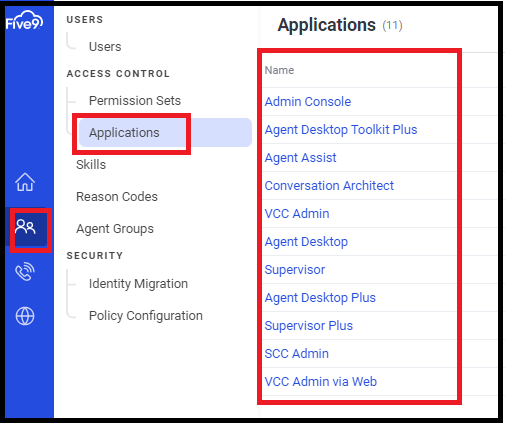Open Conversation Architect application
The height and width of the screenshot is (423, 505).
point(329,186)
